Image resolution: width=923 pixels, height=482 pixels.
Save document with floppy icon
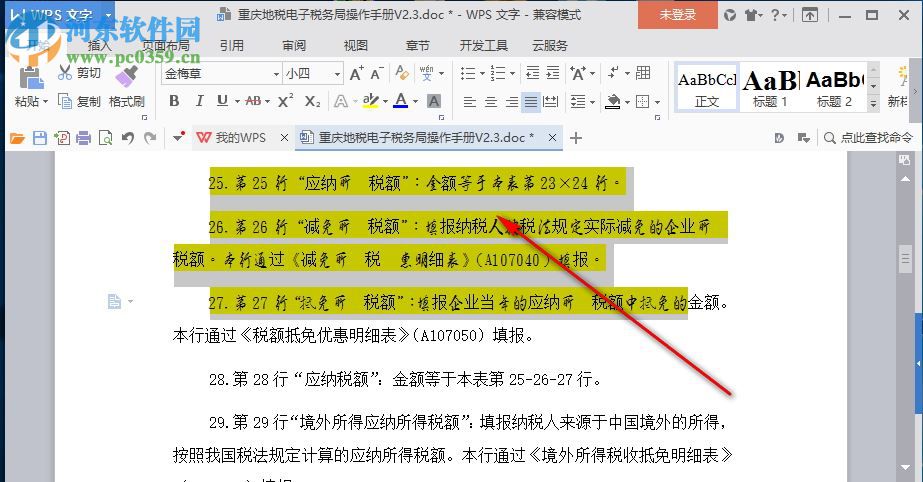click(x=39, y=138)
